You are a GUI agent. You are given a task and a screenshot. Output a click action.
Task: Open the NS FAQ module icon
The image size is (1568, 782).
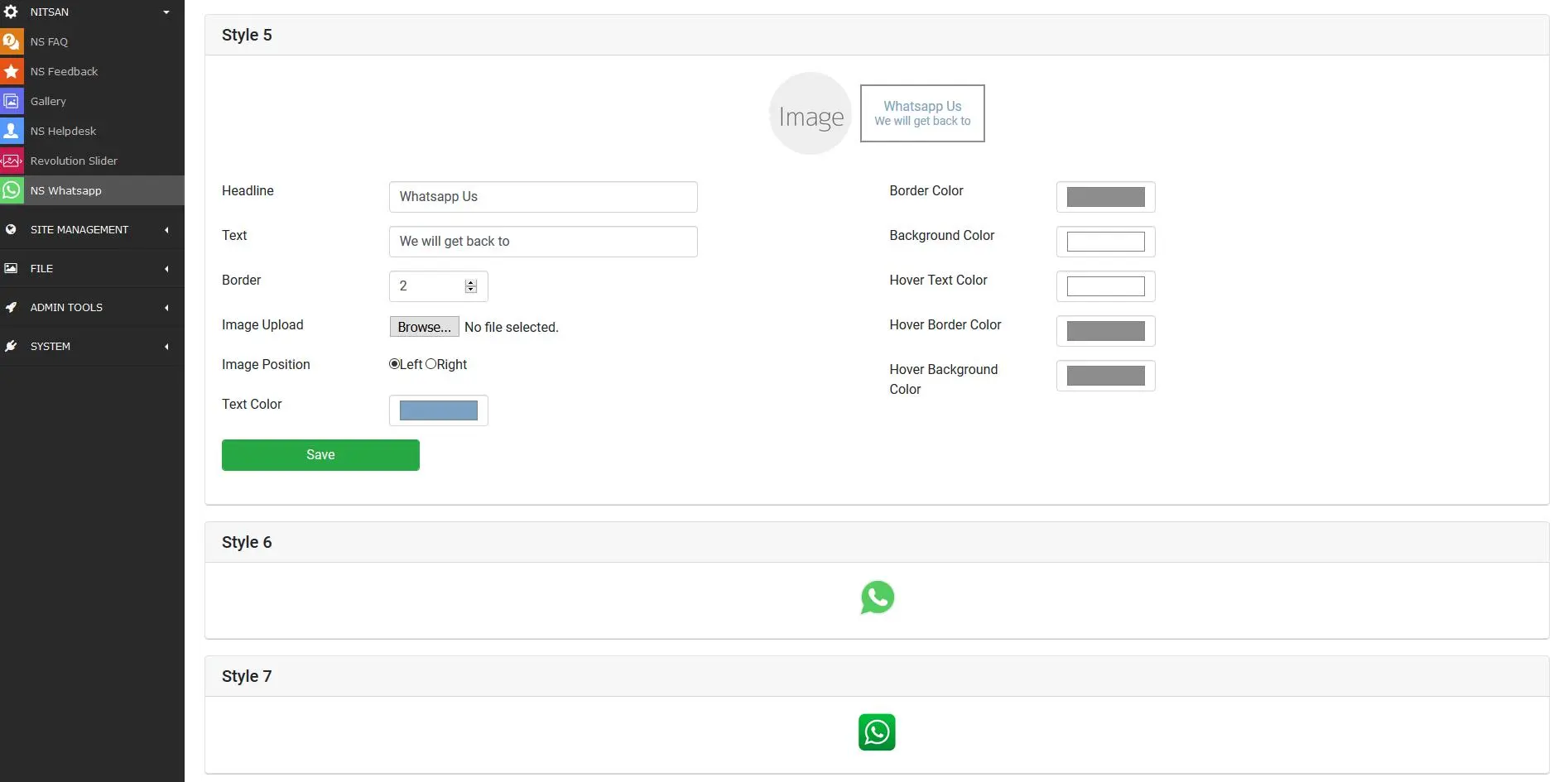coord(12,41)
